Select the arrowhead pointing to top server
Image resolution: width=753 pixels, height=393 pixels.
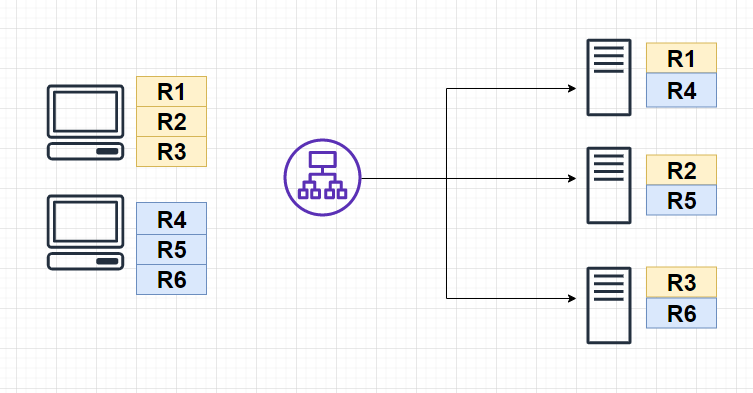point(572,88)
